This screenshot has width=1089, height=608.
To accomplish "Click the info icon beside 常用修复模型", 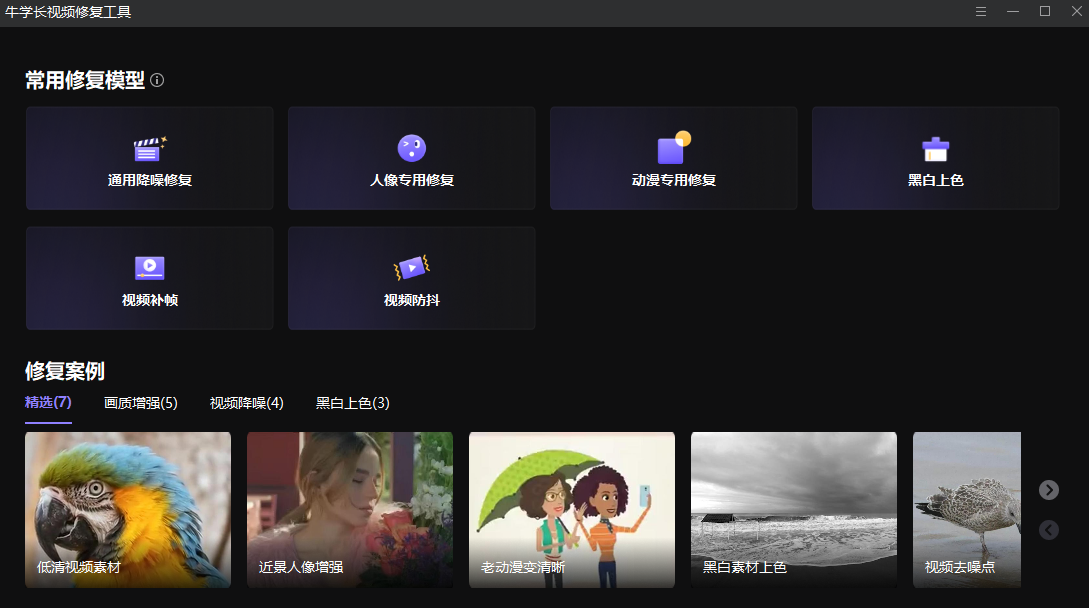I will pos(156,82).
